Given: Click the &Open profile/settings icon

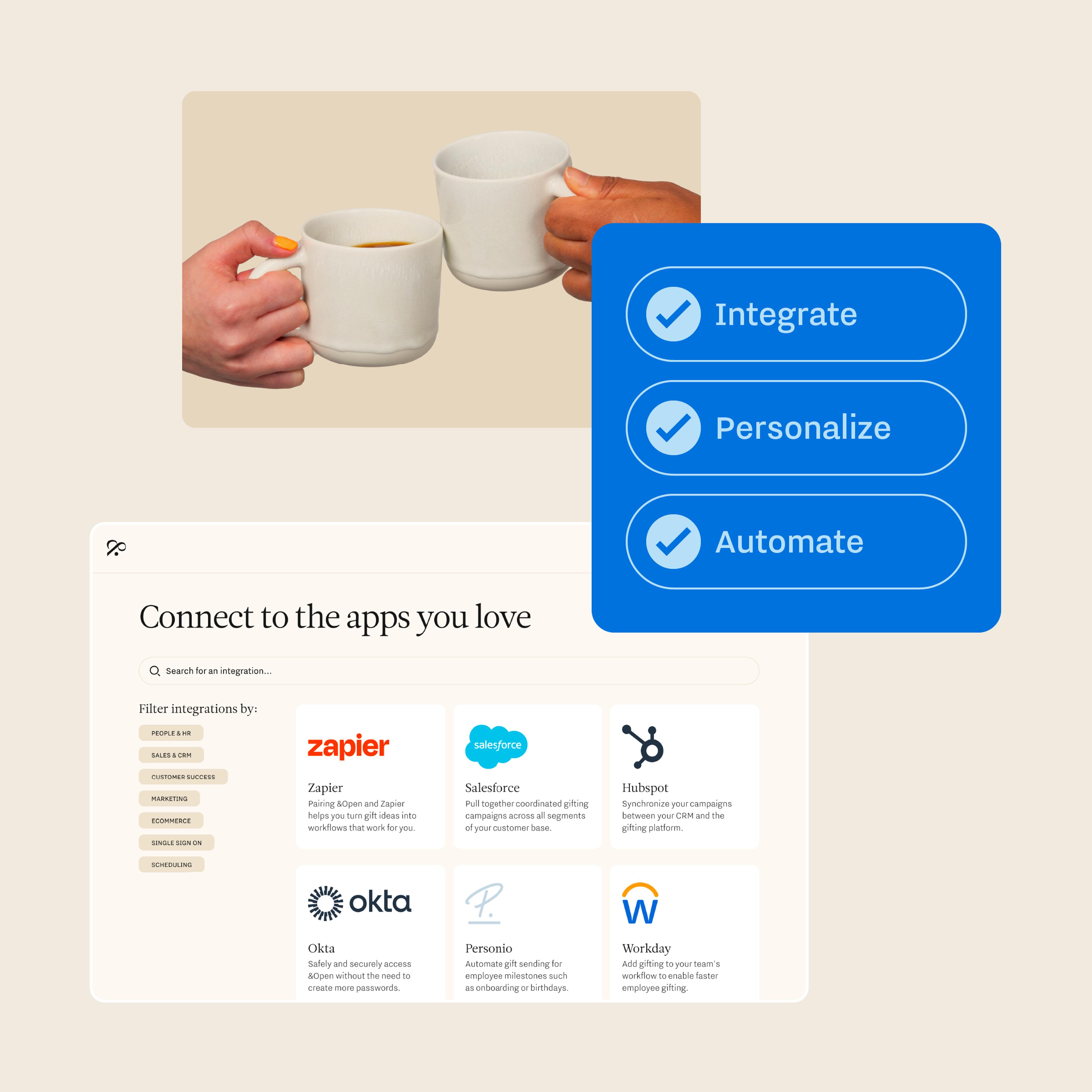Looking at the screenshot, I should click(x=116, y=548).
